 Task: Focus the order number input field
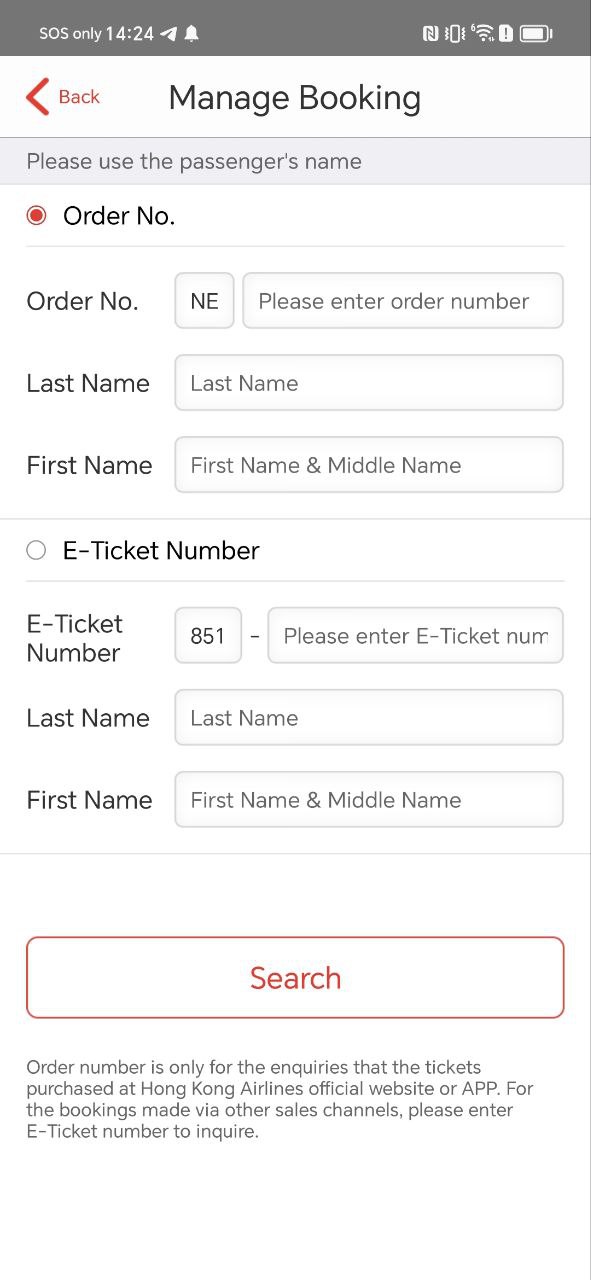[403, 301]
